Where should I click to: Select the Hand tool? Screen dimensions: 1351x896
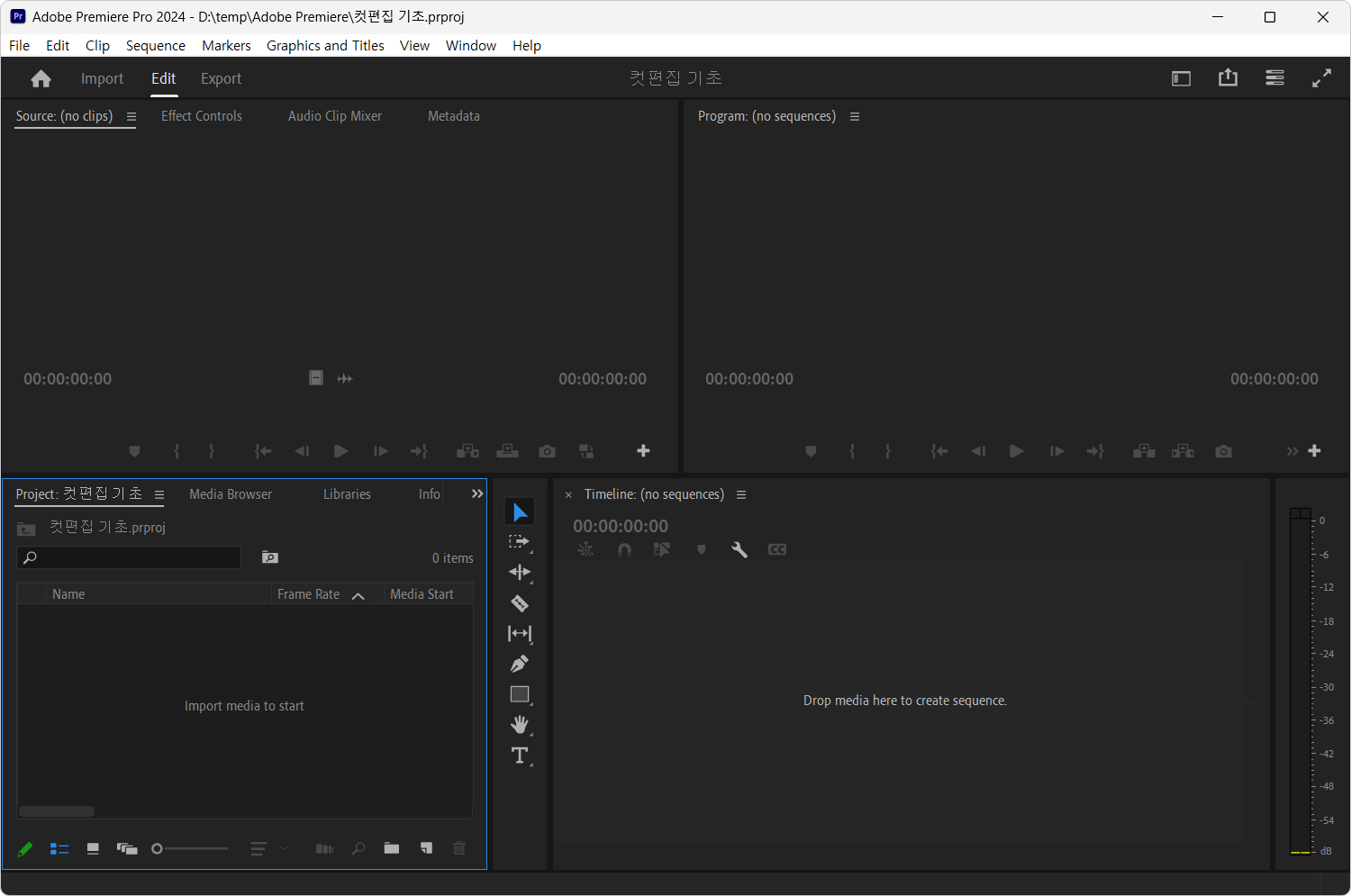520,725
